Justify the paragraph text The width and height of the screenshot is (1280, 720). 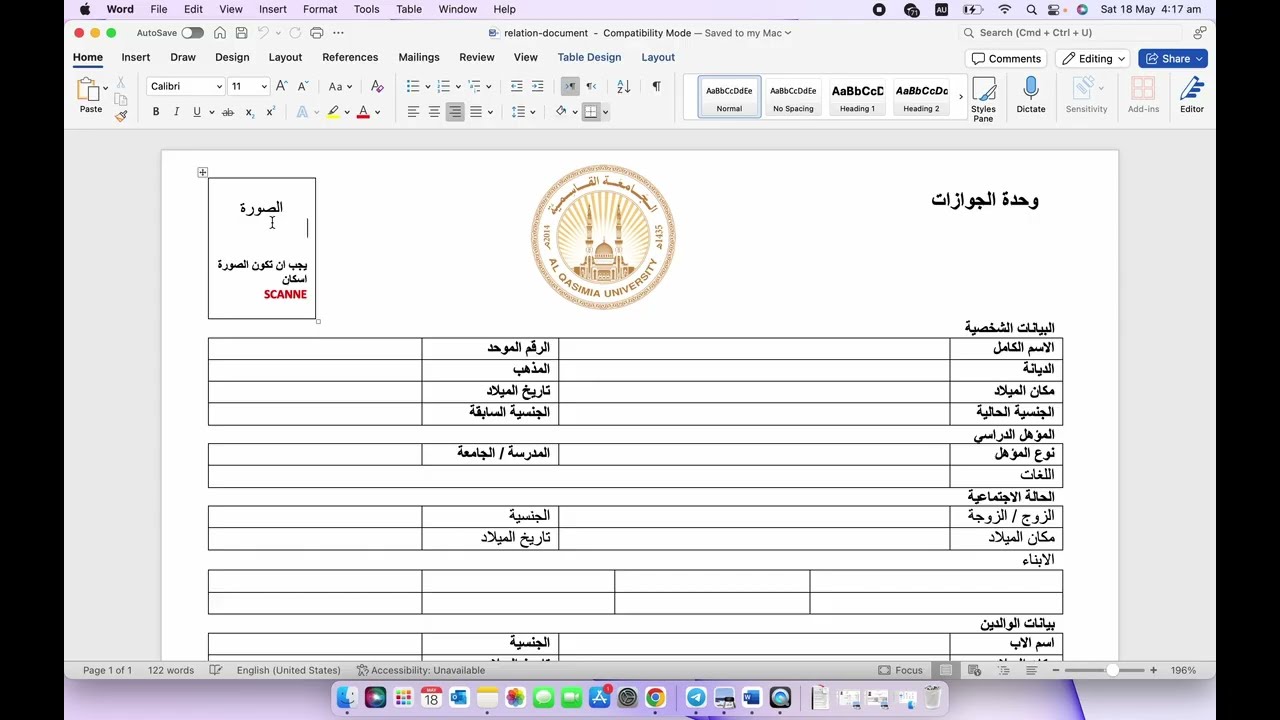pos(476,112)
